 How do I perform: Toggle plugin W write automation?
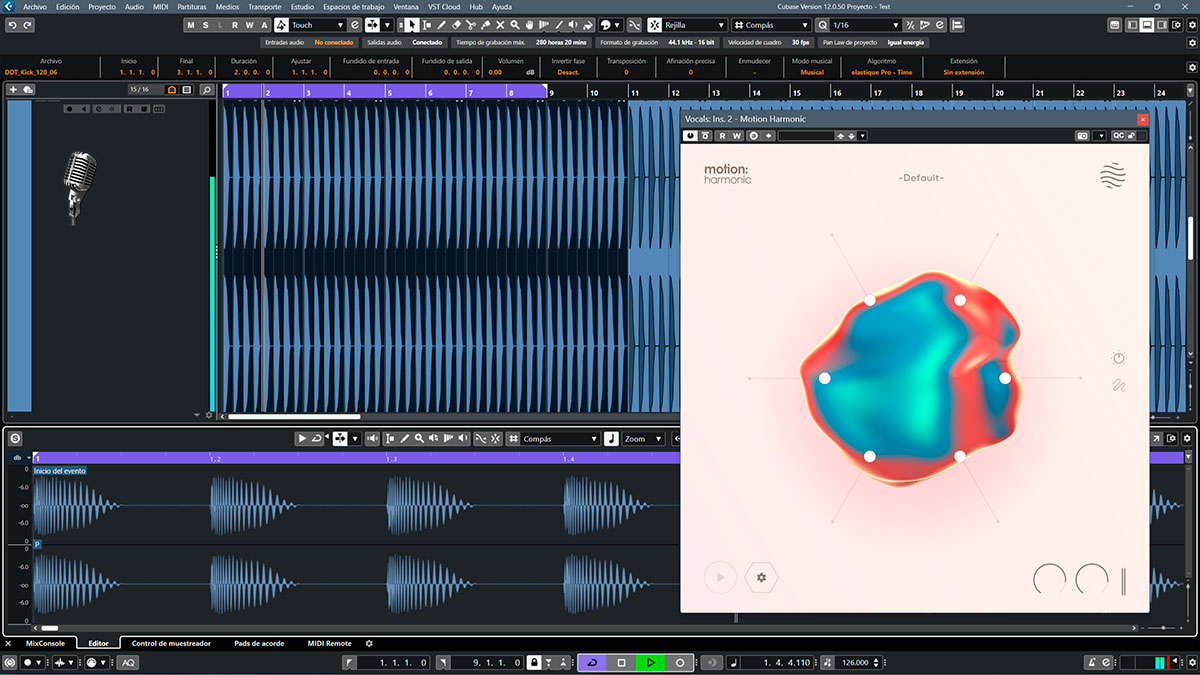pos(738,135)
